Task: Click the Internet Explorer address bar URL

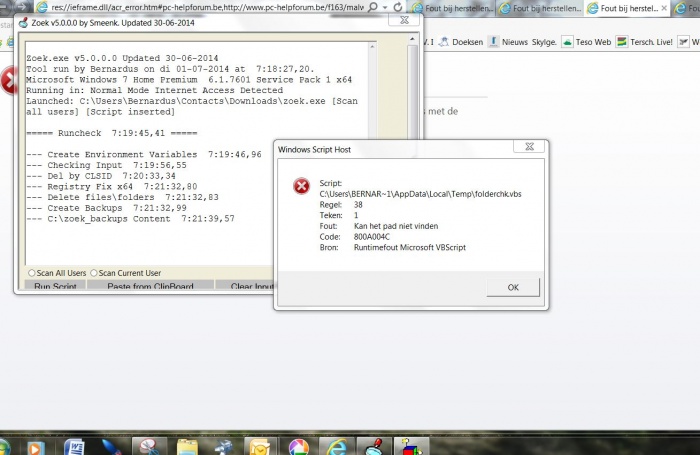Action: tap(208, 7)
